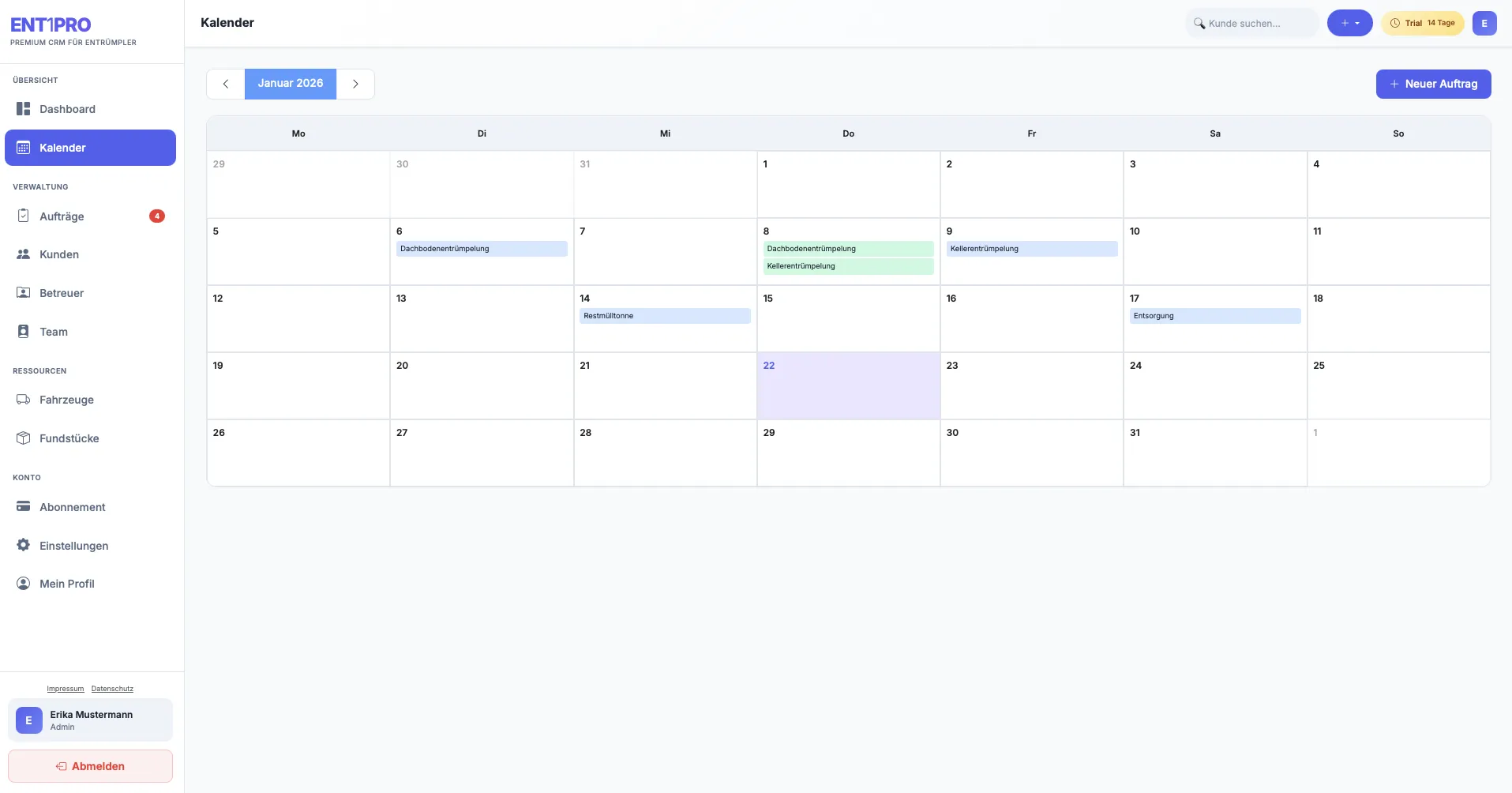The image size is (1512, 793).
Task: Open the Kalender via its calendar icon
Action: [22, 147]
